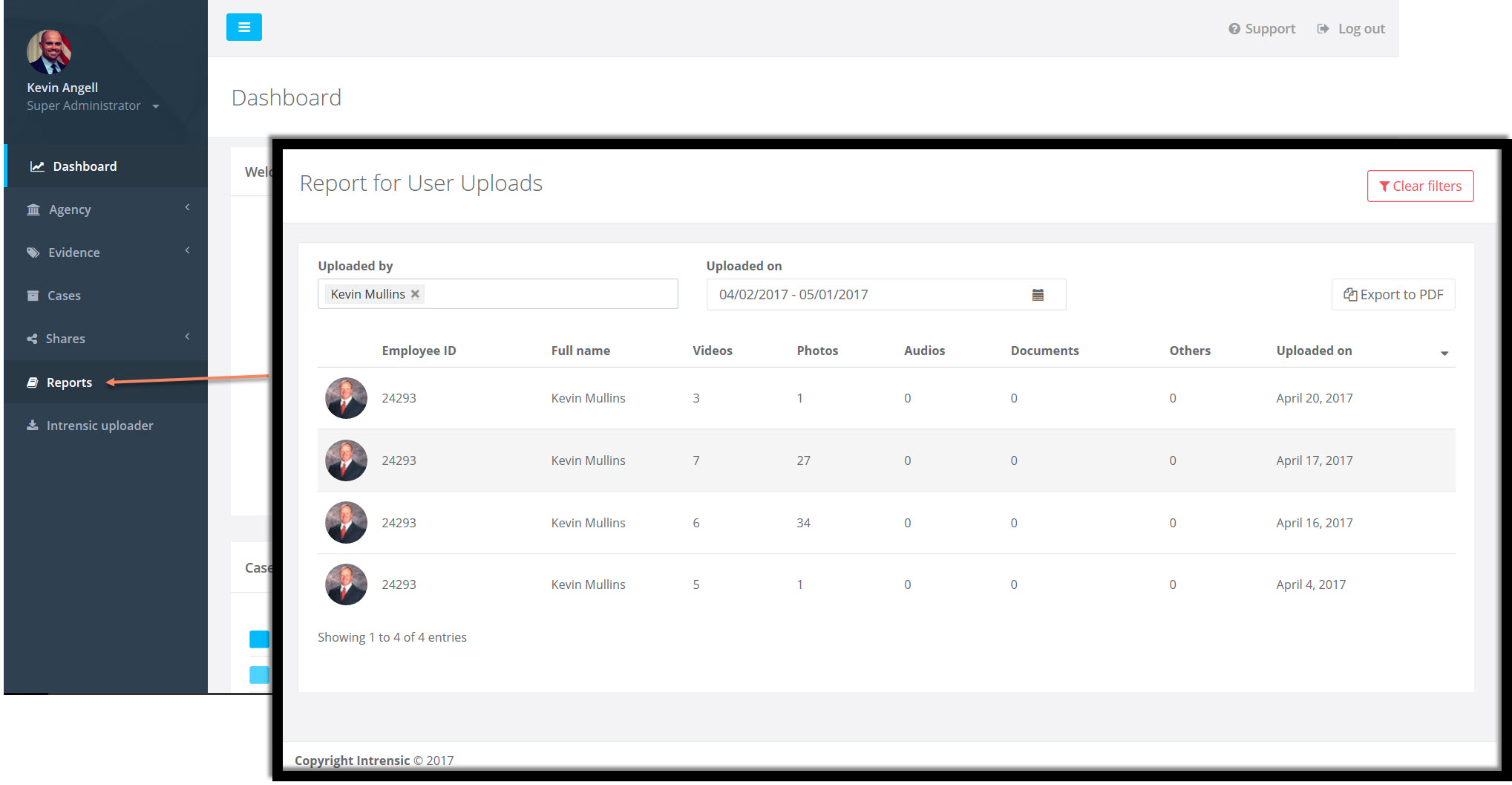Click the Intrensic uploader download icon

point(33,426)
